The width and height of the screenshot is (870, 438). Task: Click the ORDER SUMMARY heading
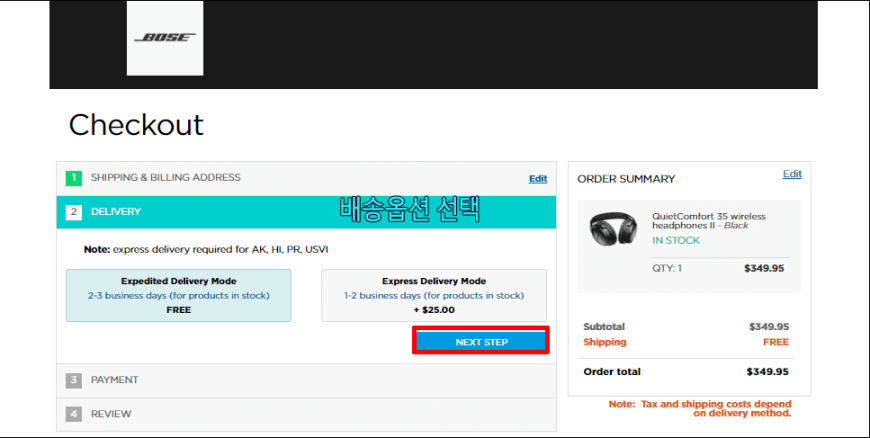(x=626, y=179)
